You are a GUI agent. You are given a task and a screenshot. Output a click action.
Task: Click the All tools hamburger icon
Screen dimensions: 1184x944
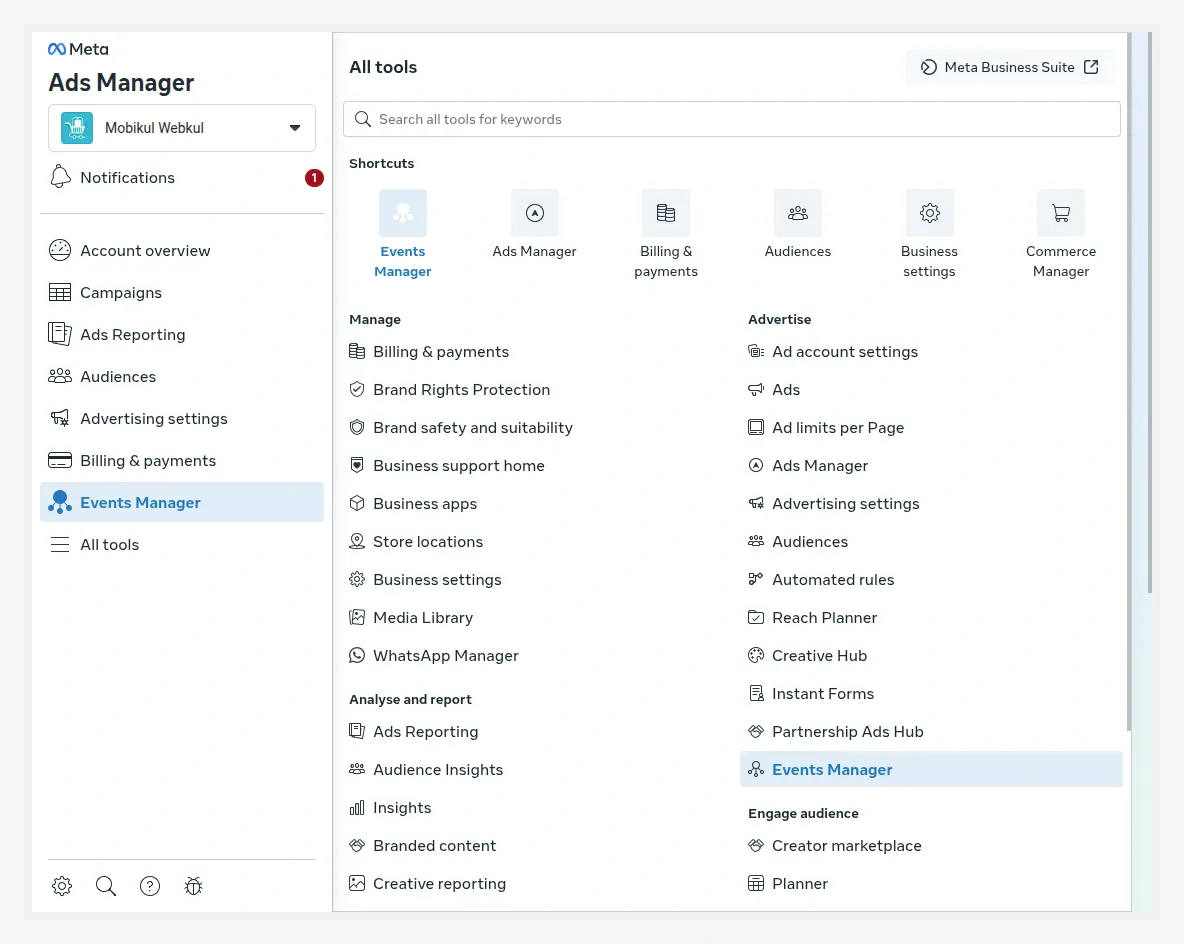(60, 544)
